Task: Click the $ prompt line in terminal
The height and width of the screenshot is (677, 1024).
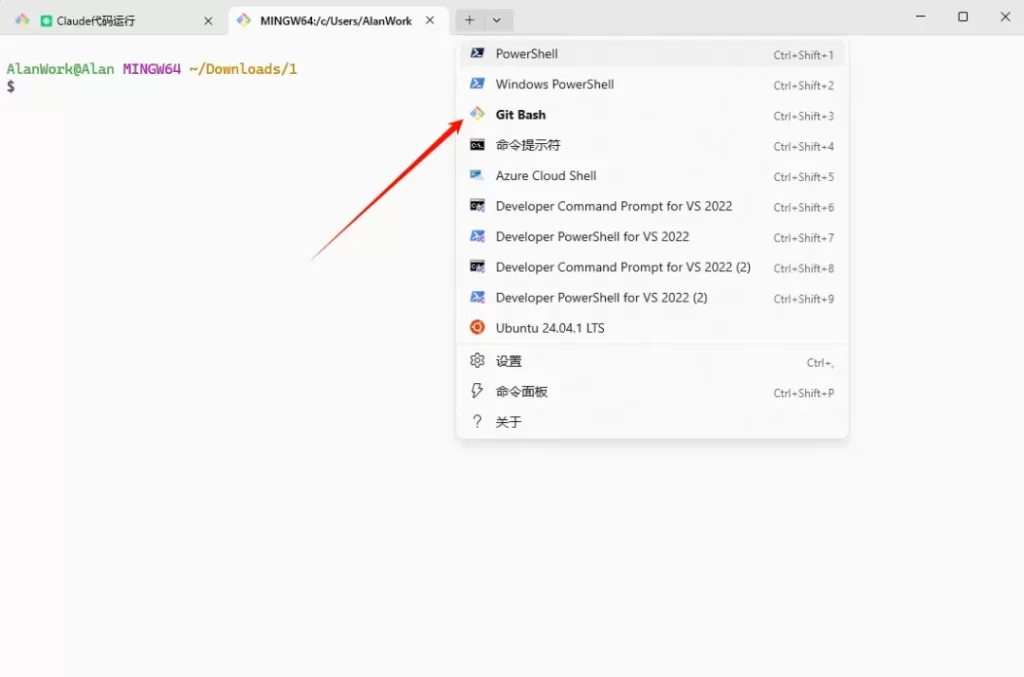Action: click(x=10, y=86)
